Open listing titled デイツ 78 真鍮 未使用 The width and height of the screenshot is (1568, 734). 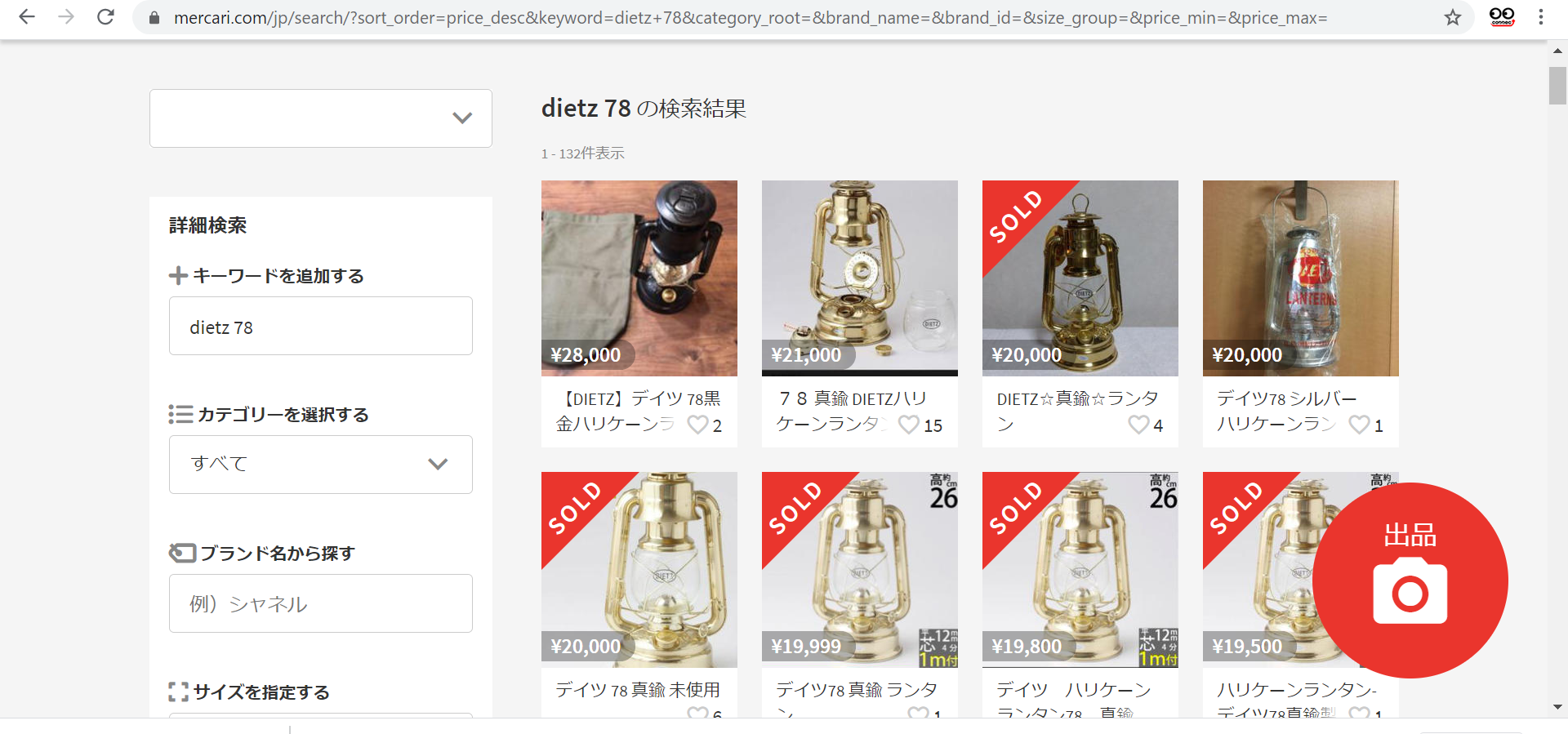[638, 690]
